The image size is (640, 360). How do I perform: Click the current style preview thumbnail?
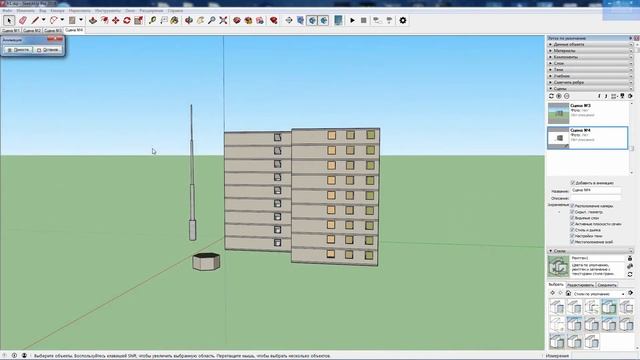558,267
